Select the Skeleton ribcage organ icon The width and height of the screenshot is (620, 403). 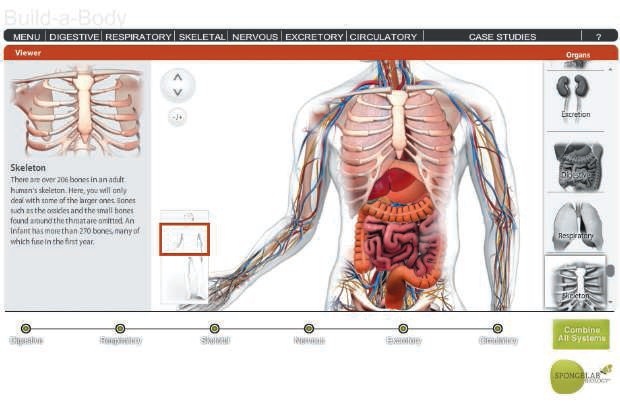[575, 282]
